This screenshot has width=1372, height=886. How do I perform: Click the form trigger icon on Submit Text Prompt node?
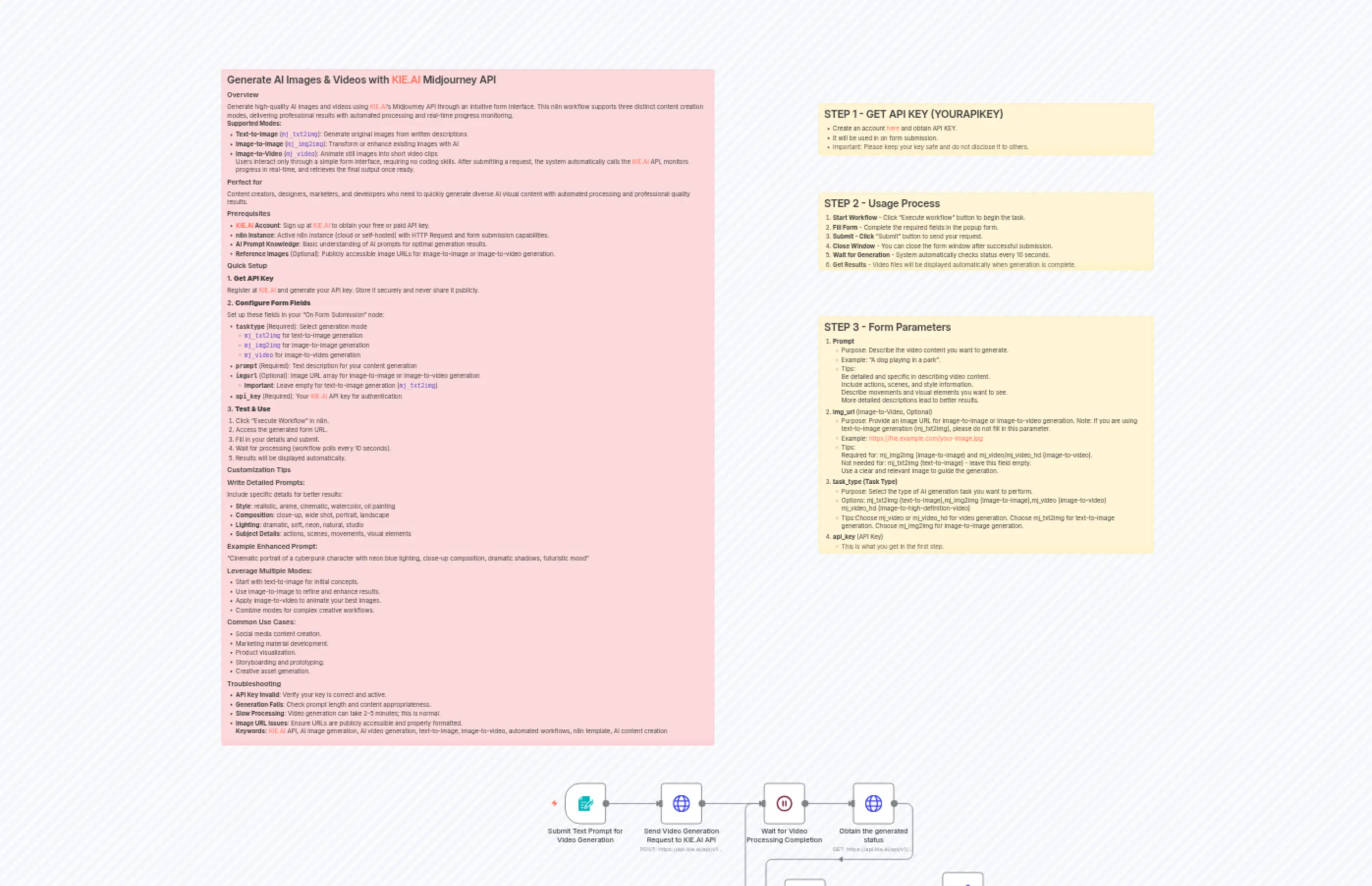coord(585,804)
